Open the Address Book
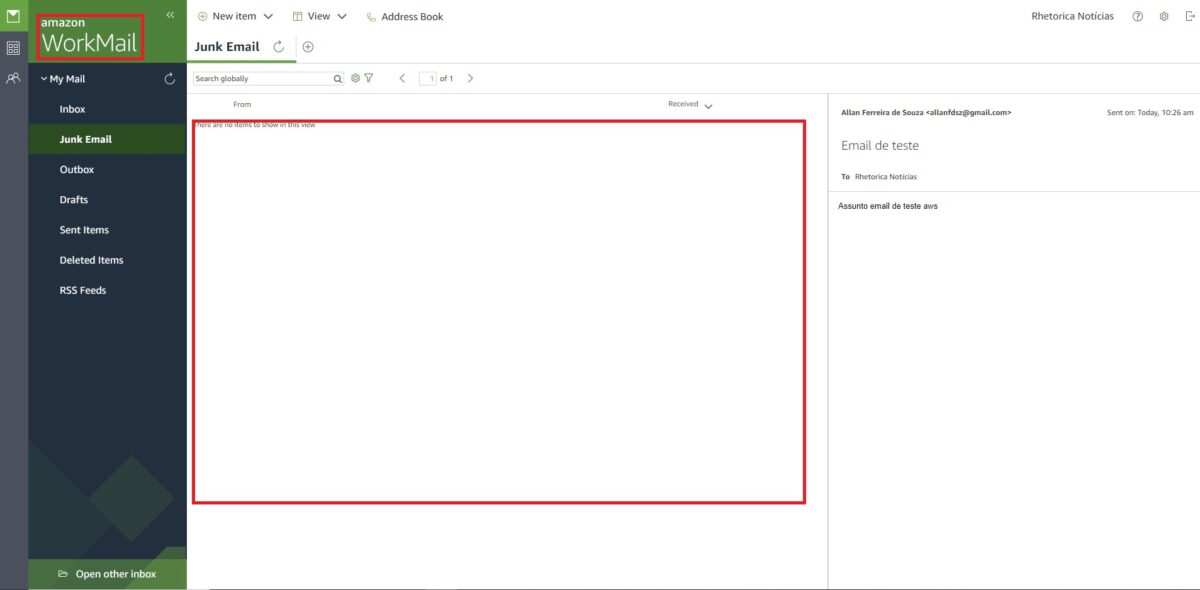This screenshot has height=590, width=1200. (405, 17)
